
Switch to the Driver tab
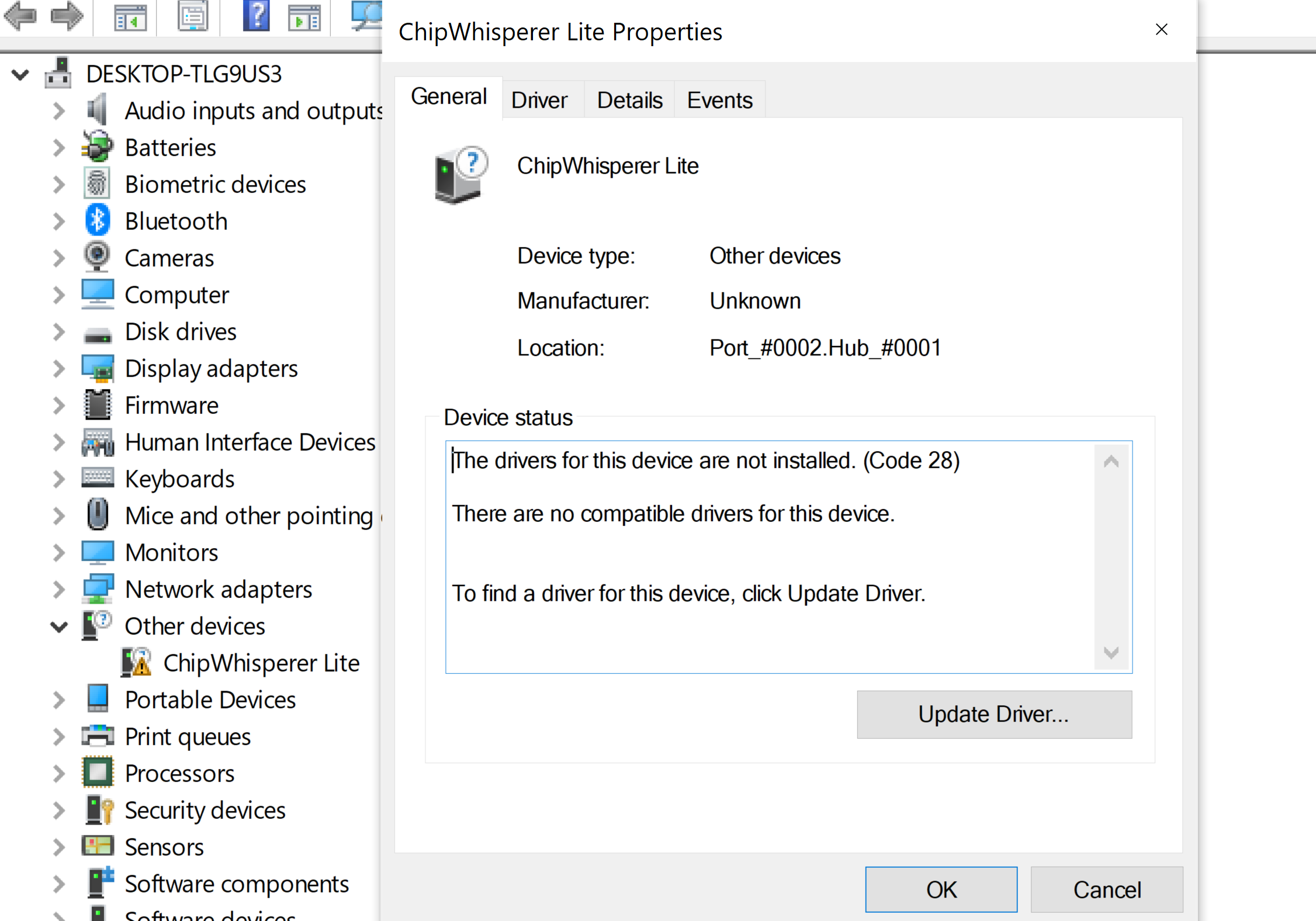(x=539, y=100)
